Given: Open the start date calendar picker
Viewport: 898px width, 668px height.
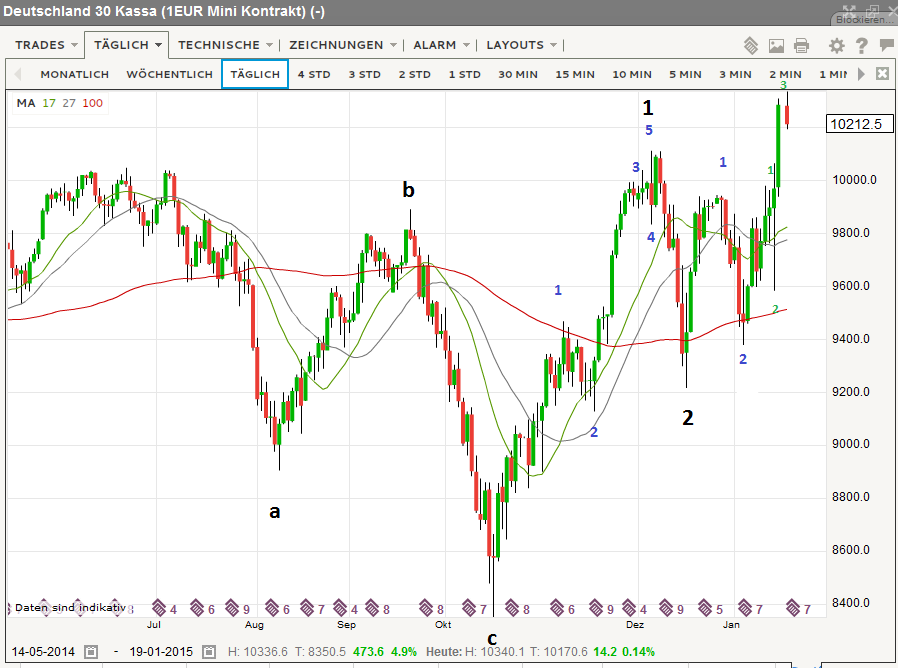Looking at the screenshot, I should point(91,652).
